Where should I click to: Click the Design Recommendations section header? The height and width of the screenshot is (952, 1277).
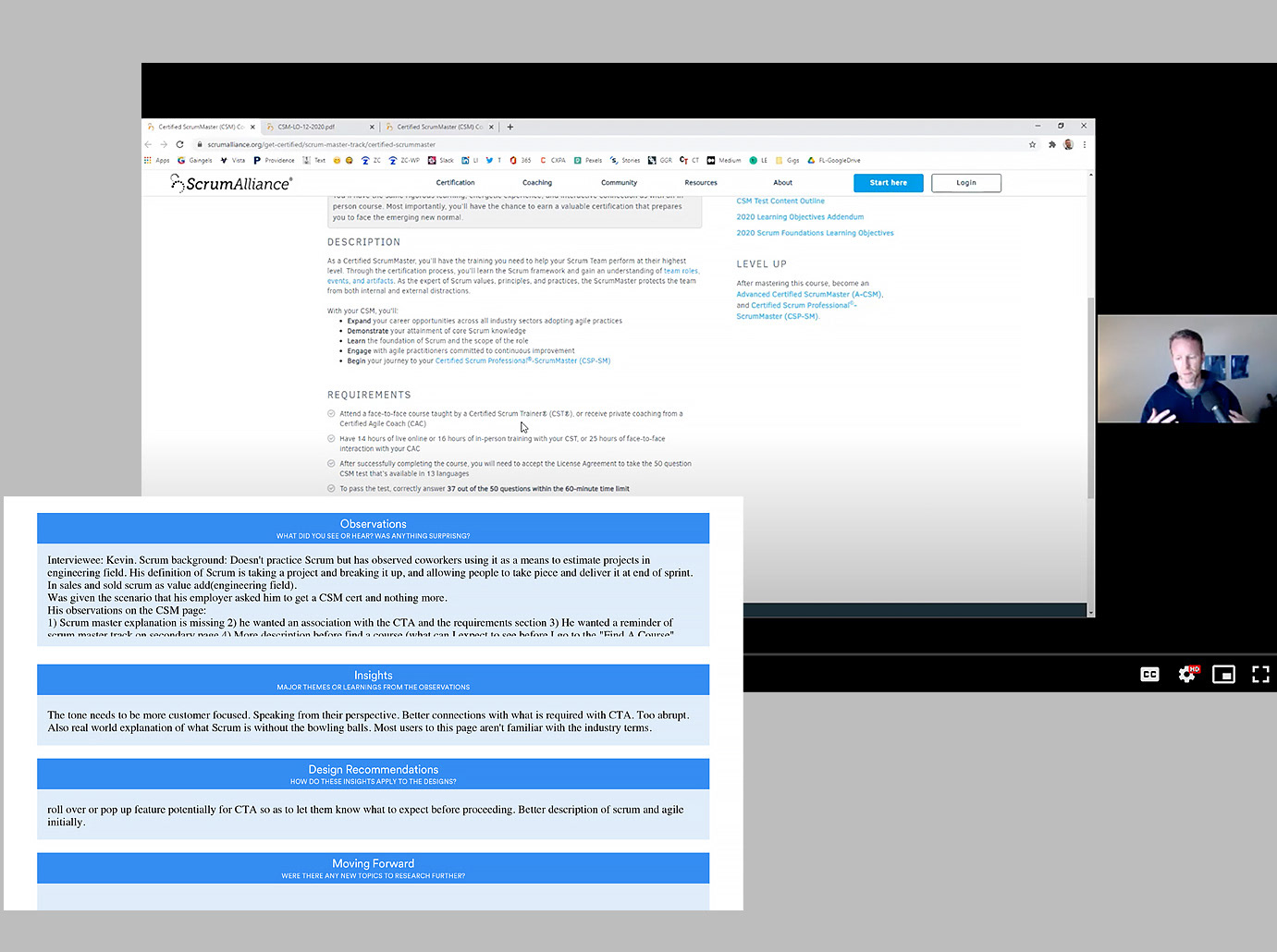373,775
